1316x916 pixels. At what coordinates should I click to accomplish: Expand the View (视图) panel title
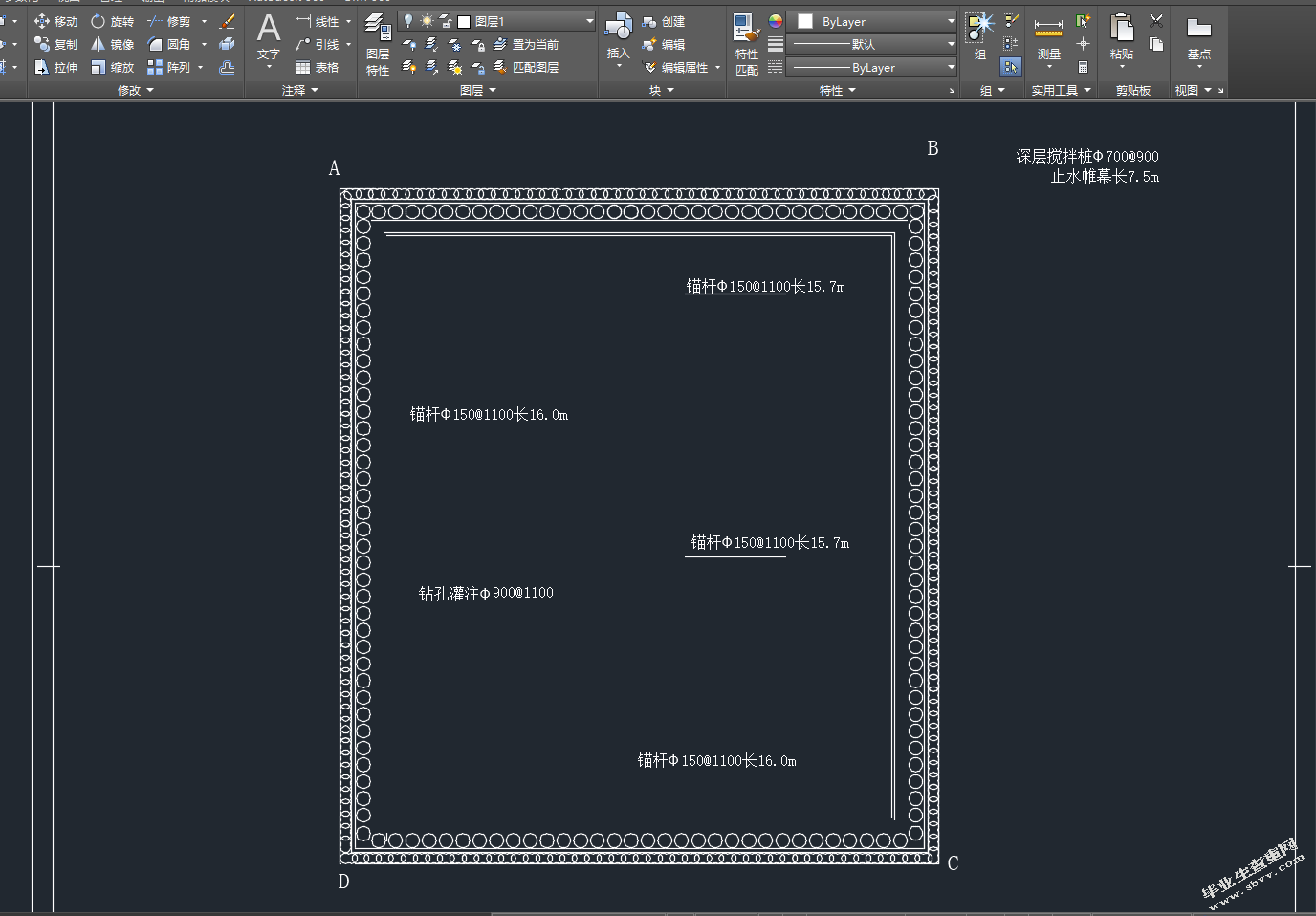point(1193,90)
